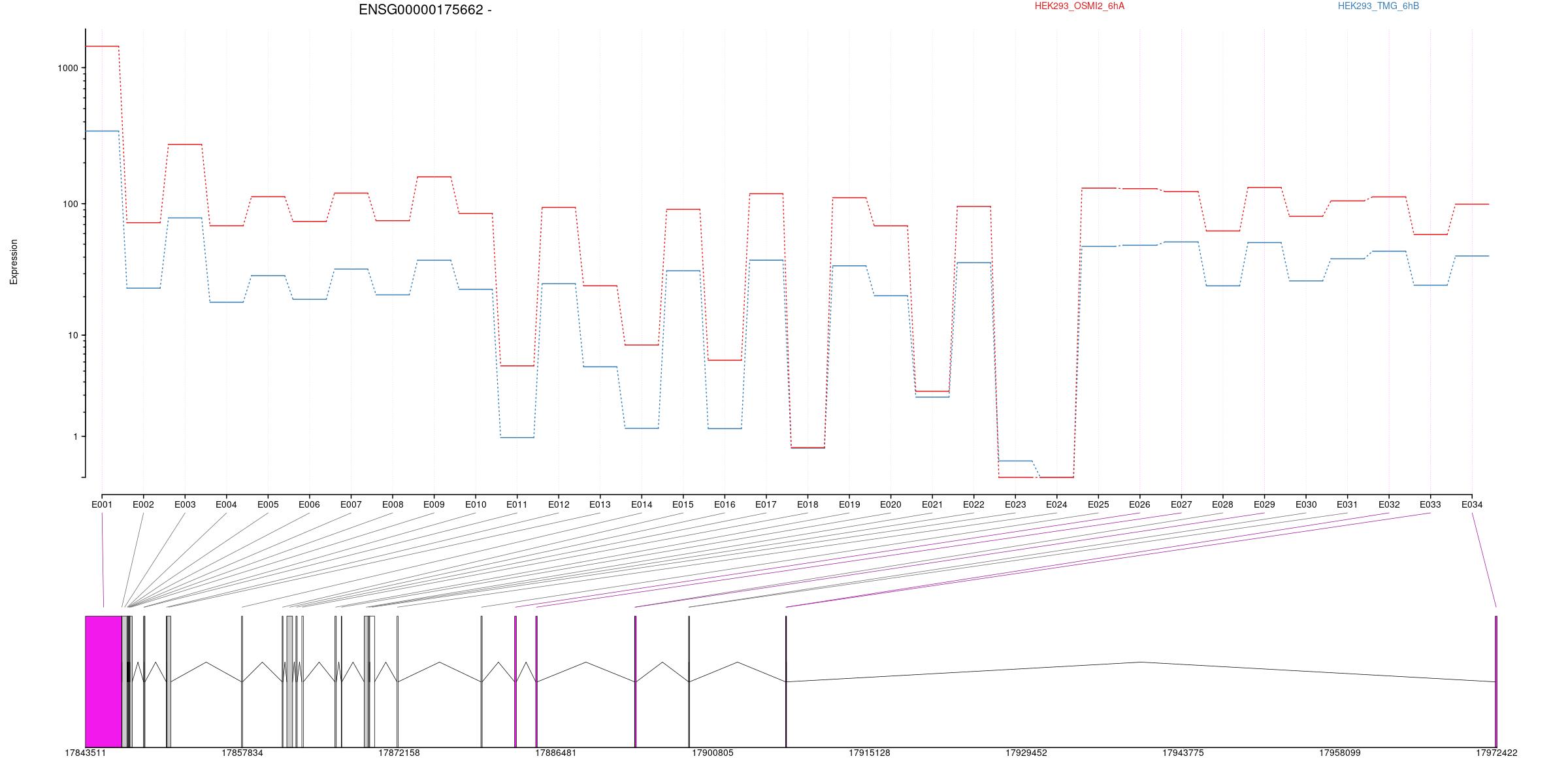1568x784 pixels.
Task: Click the blue E034 expression segment
Action: pos(1472,256)
